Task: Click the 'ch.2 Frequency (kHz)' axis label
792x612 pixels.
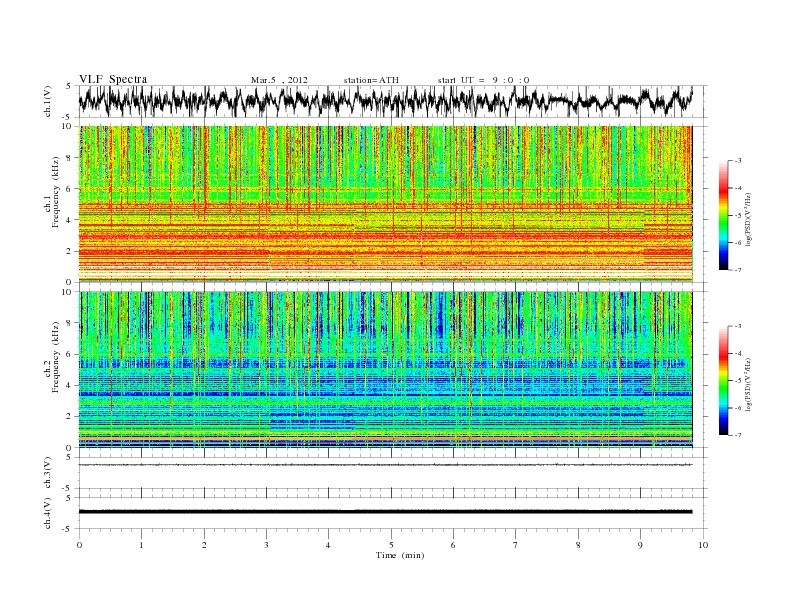Action: point(51,356)
